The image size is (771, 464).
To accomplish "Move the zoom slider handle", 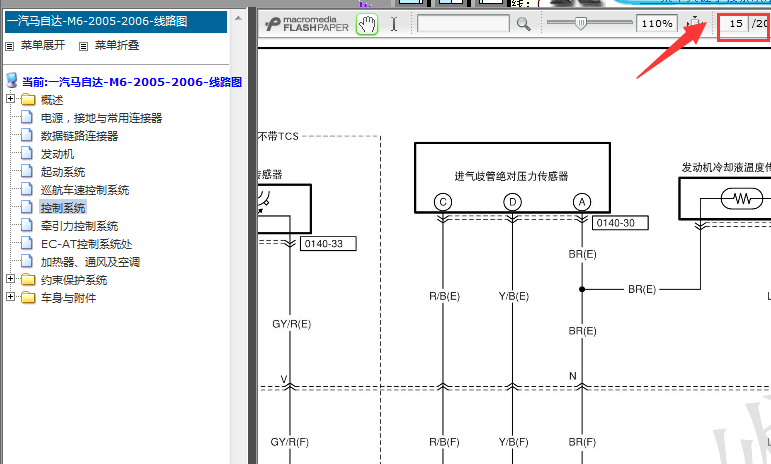I will click(x=581, y=23).
